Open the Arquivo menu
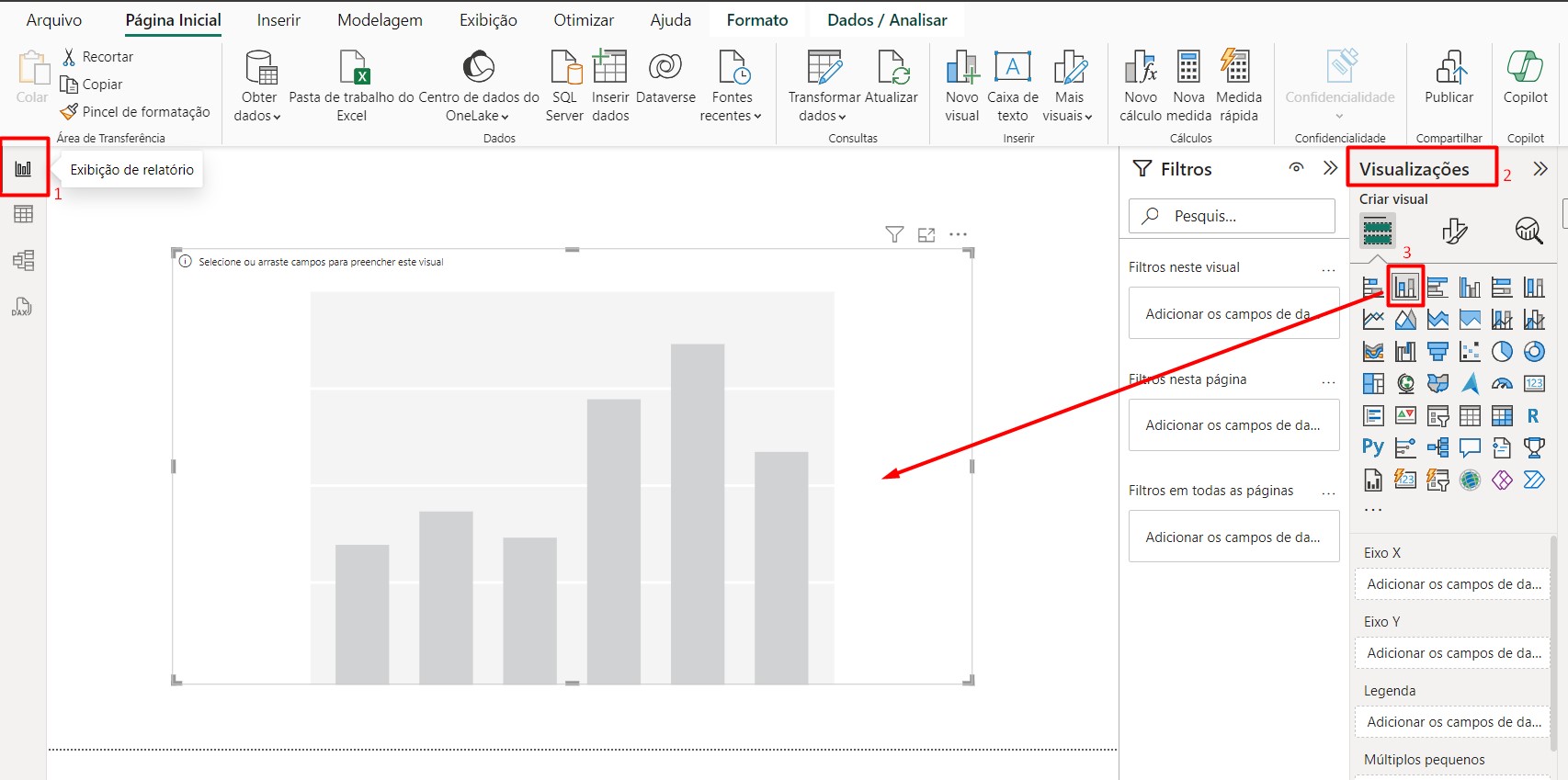Screen dimensions: 1568x780 click(x=54, y=20)
